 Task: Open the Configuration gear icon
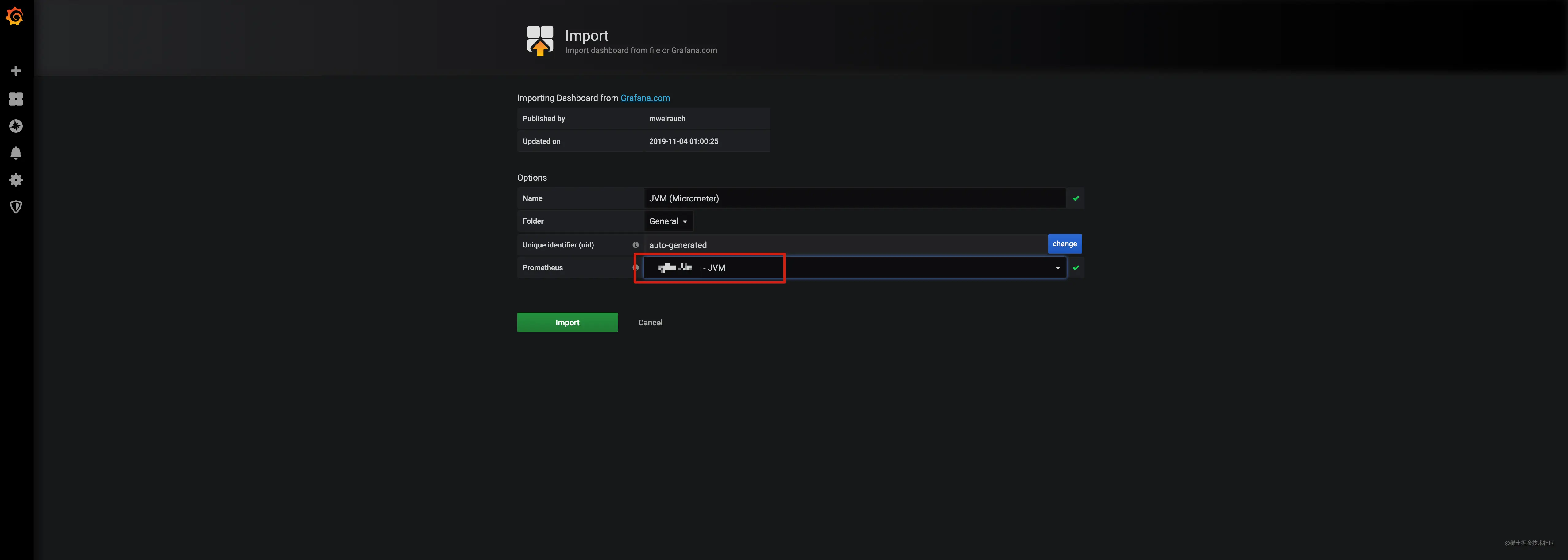tap(16, 180)
